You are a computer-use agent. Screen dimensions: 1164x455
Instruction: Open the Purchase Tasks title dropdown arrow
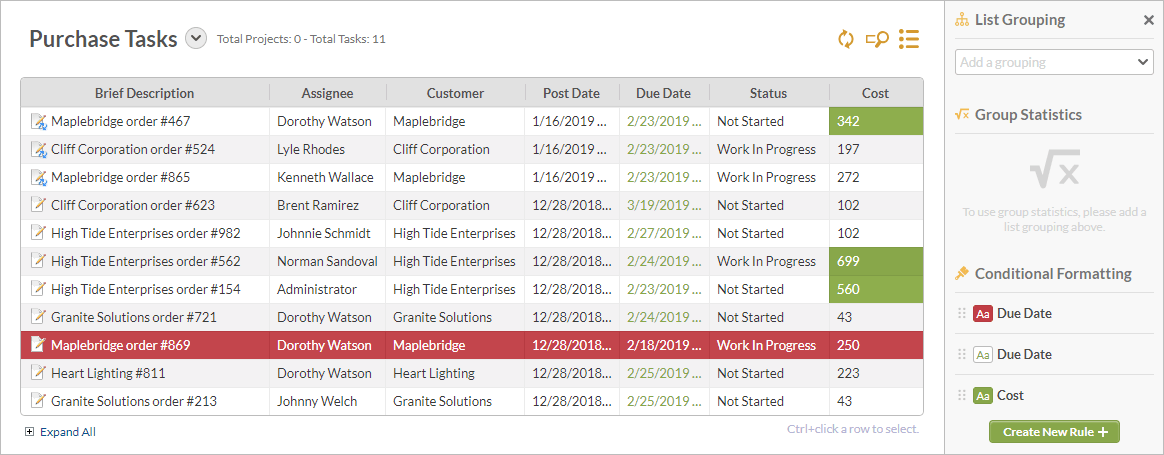tap(195, 38)
